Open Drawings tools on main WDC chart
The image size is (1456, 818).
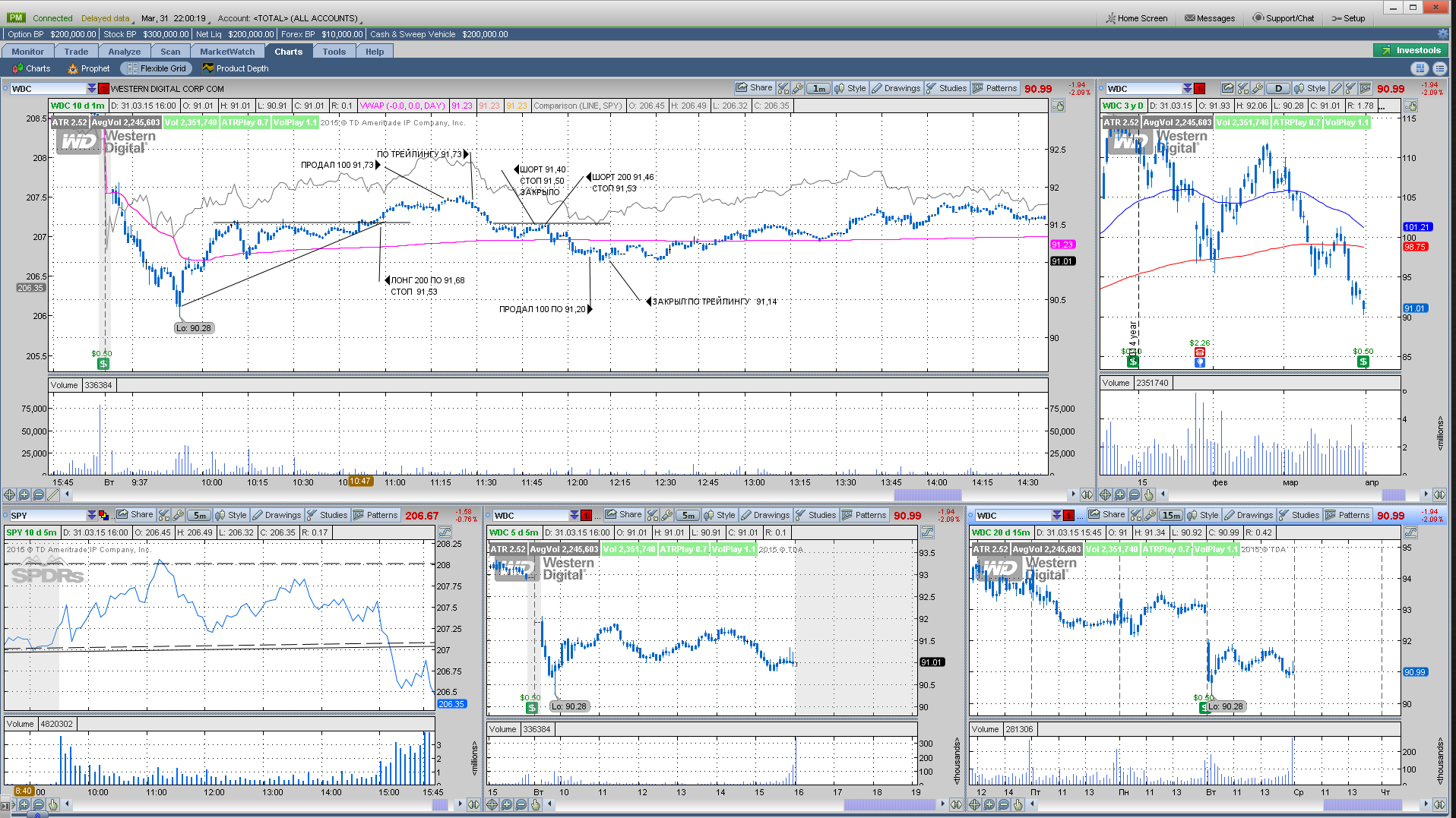(x=896, y=88)
